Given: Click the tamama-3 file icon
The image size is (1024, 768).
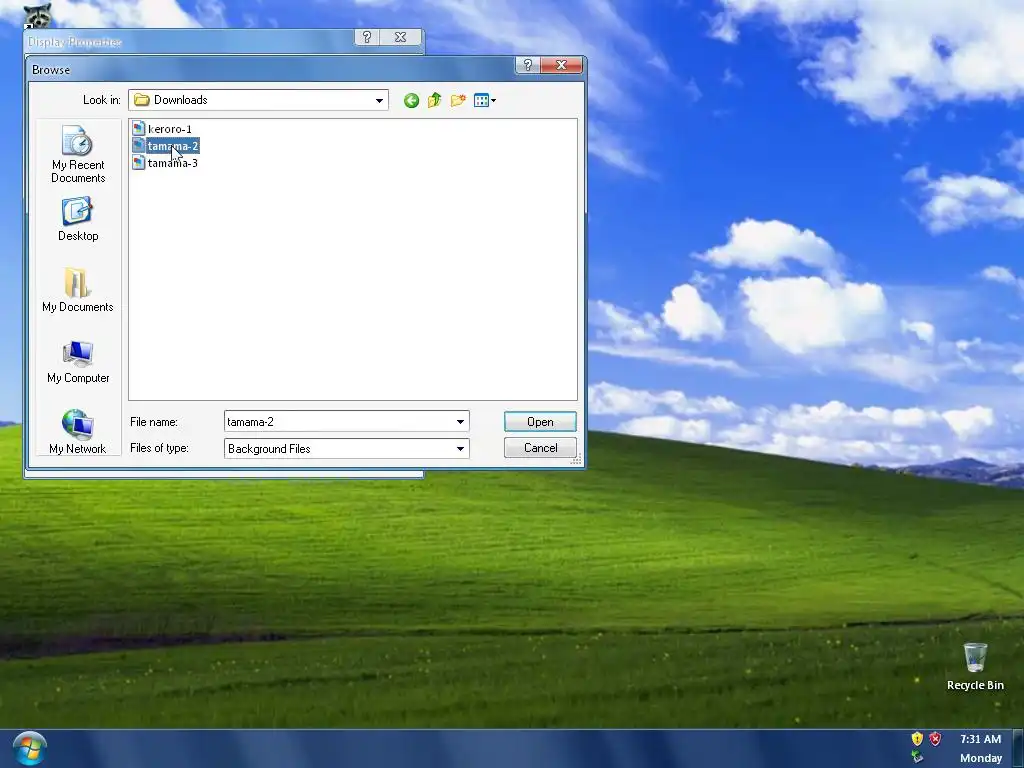Looking at the screenshot, I should point(138,163).
